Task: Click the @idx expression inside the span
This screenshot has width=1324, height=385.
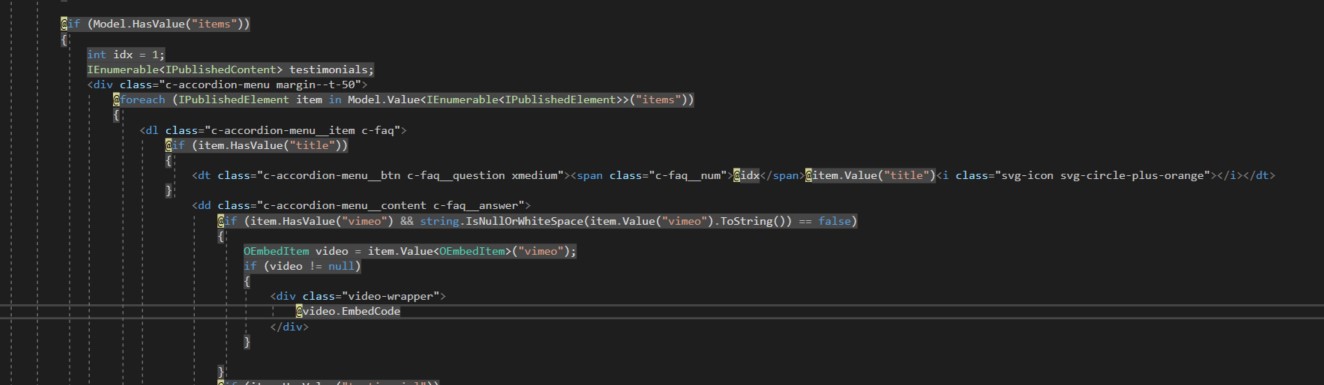Action: click(744, 176)
